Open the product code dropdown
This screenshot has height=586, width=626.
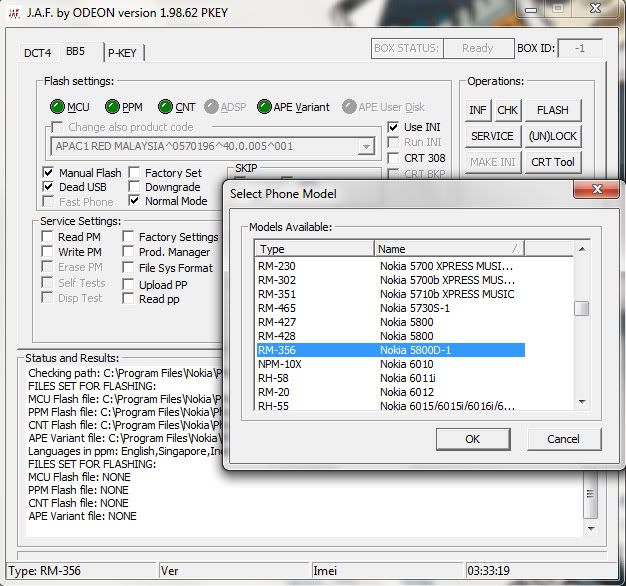(x=366, y=146)
